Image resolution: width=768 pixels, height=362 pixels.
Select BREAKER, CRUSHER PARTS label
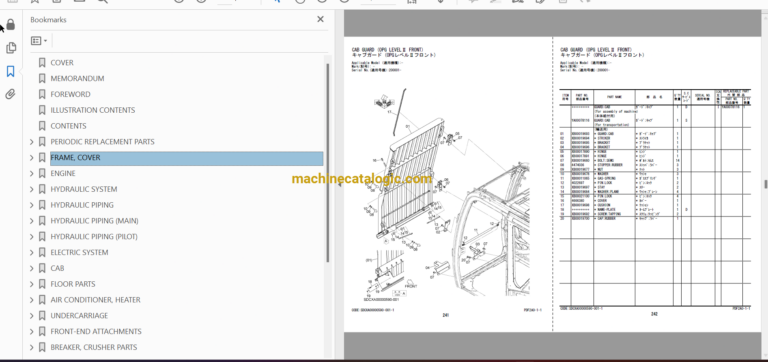(x=94, y=347)
